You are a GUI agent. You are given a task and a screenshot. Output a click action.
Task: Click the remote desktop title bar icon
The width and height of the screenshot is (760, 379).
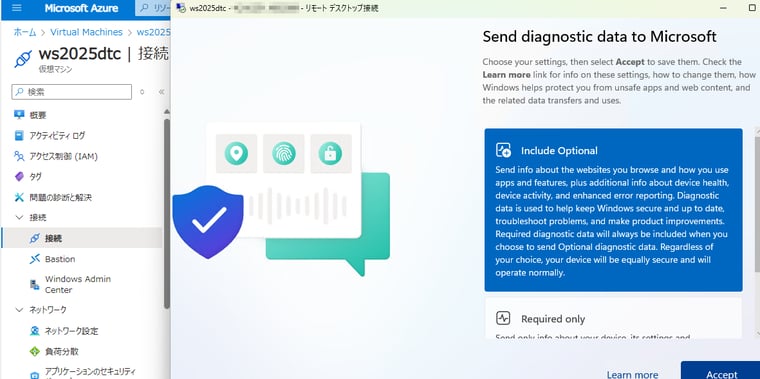180,8
